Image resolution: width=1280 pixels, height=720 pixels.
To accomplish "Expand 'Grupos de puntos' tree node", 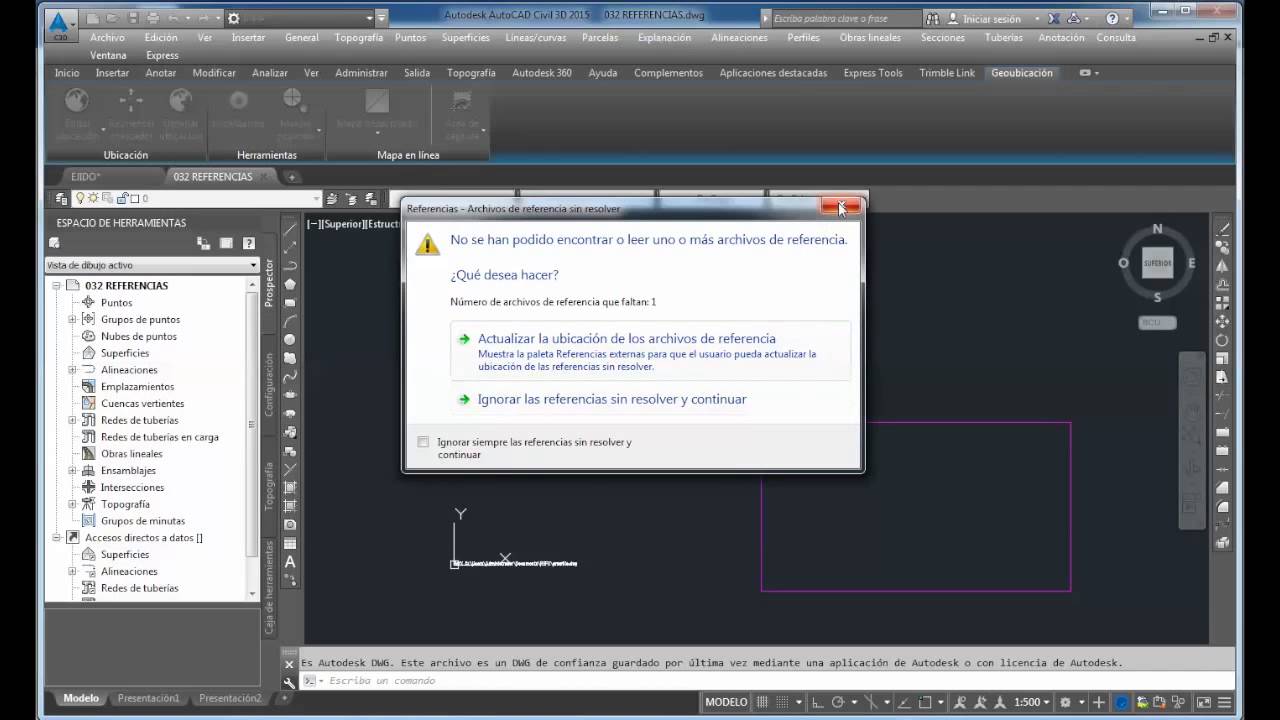I will tap(72, 319).
